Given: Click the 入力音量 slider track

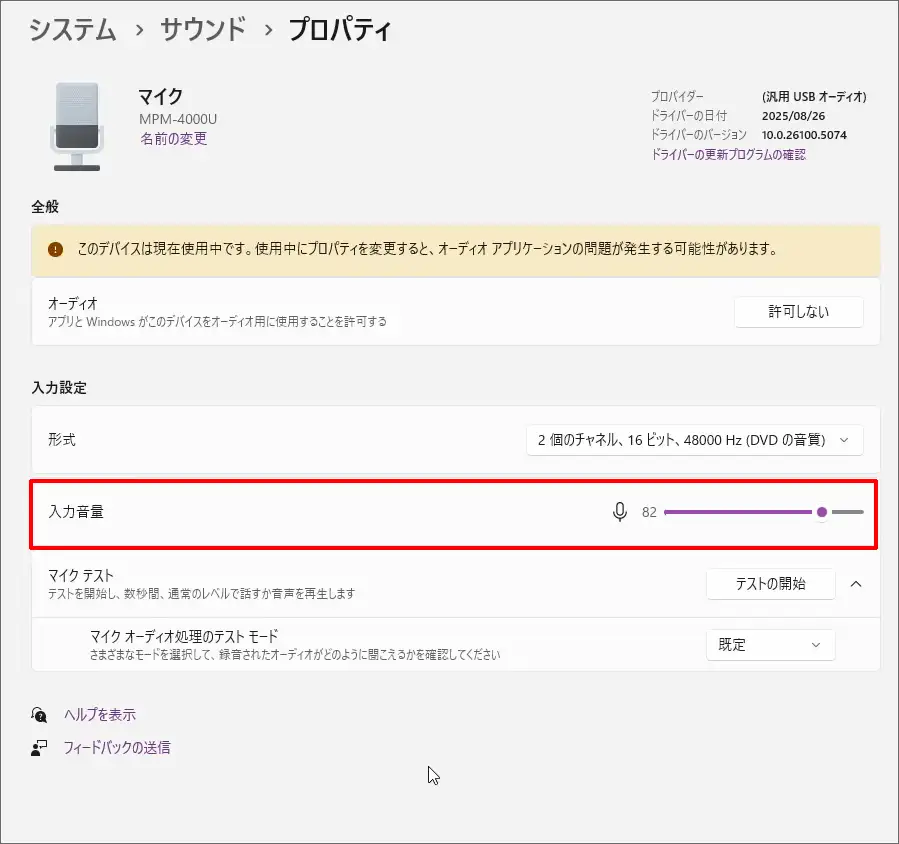Looking at the screenshot, I should (x=740, y=512).
